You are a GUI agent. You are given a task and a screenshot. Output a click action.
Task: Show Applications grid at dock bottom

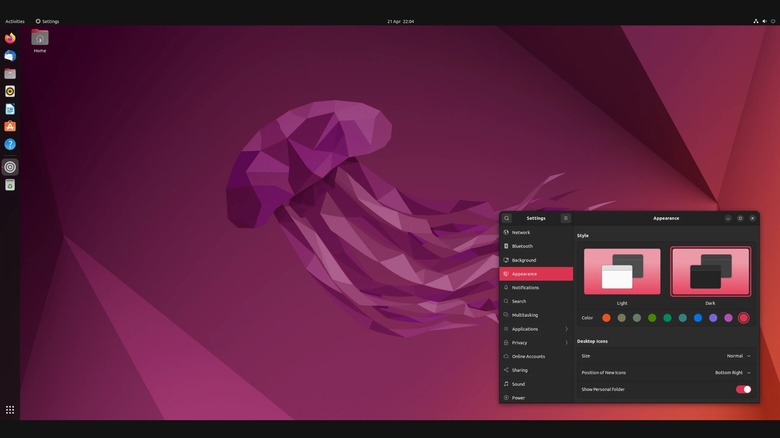pyautogui.click(x=10, y=410)
